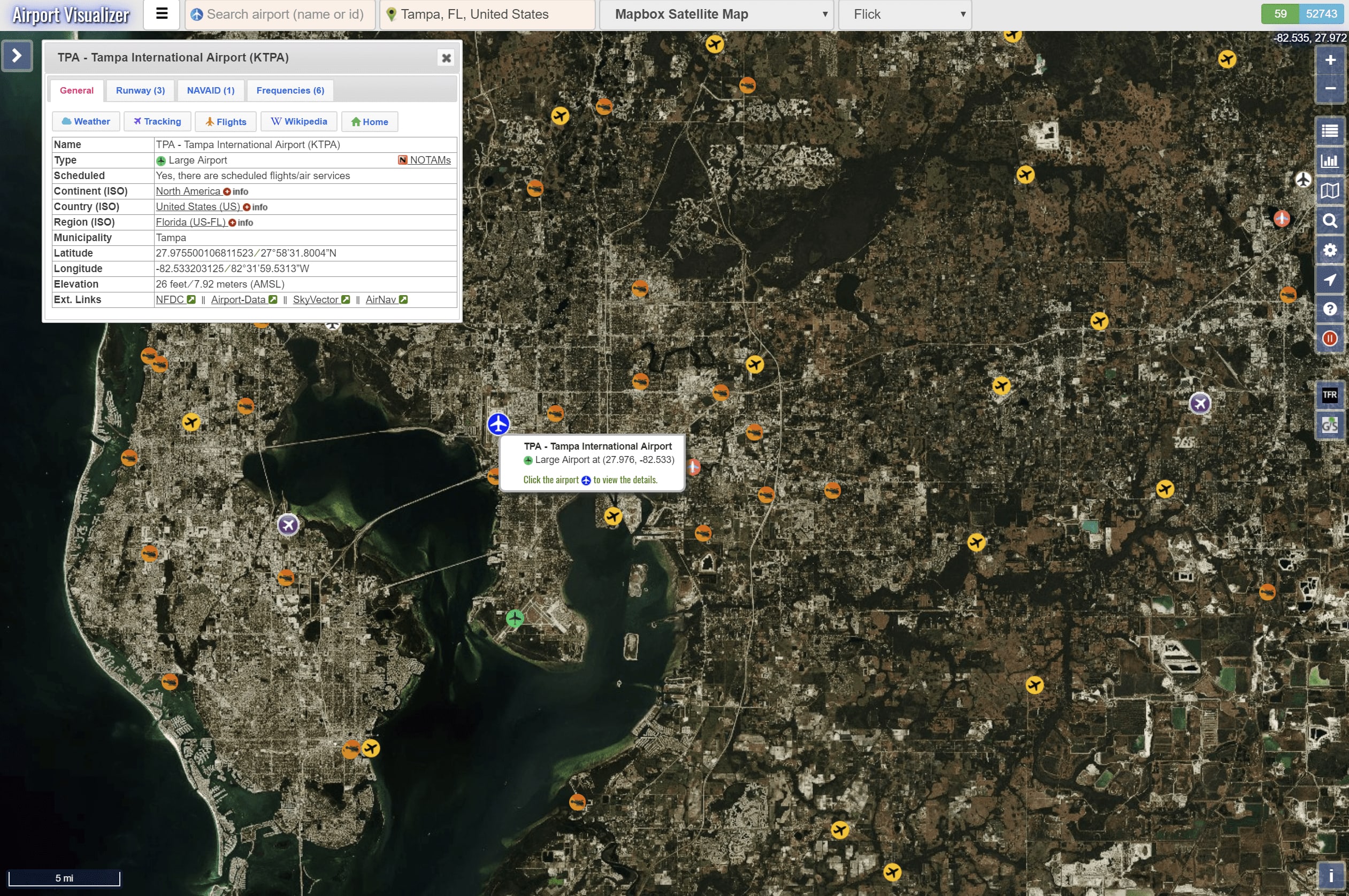Open the help question mark icon
The image size is (1349, 896).
coord(1330,309)
